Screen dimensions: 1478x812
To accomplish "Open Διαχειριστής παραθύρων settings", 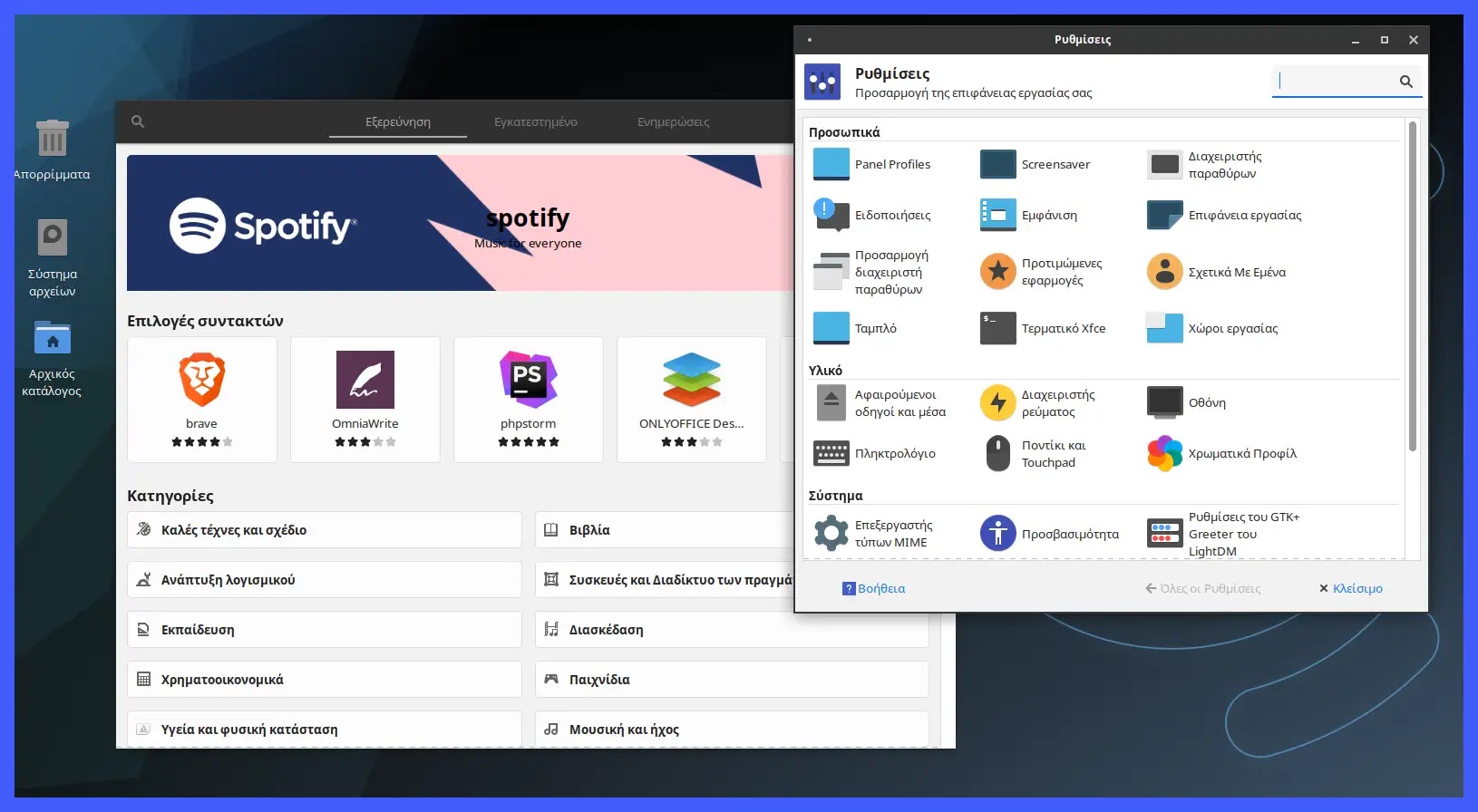I will point(1206,164).
